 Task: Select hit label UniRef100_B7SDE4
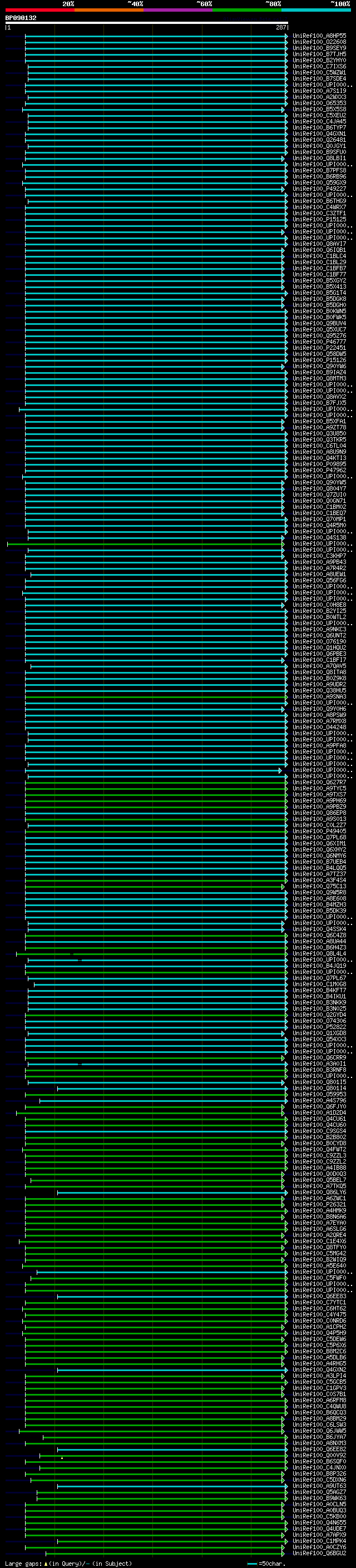(319, 79)
